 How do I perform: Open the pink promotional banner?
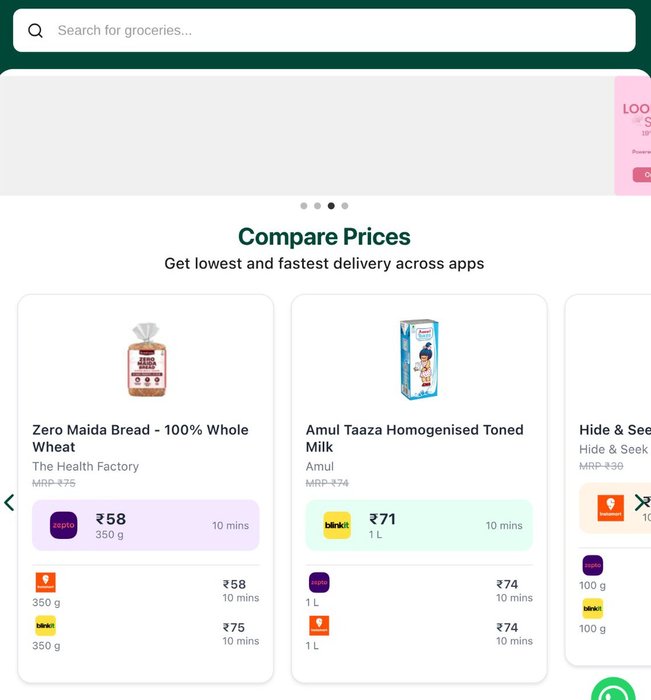point(633,135)
